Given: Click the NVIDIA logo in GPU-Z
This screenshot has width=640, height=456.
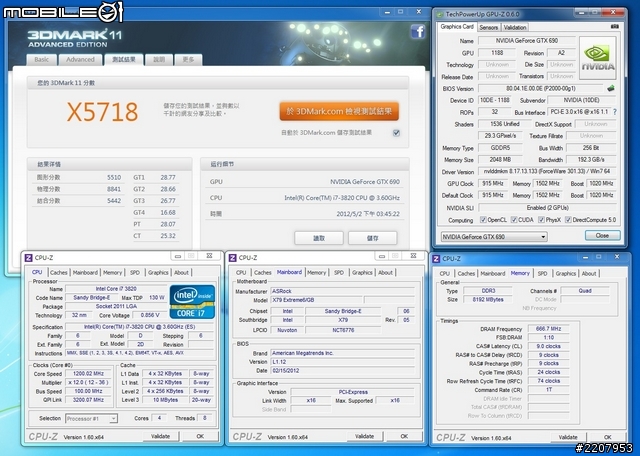Looking at the screenshot, I should point(598,58).
